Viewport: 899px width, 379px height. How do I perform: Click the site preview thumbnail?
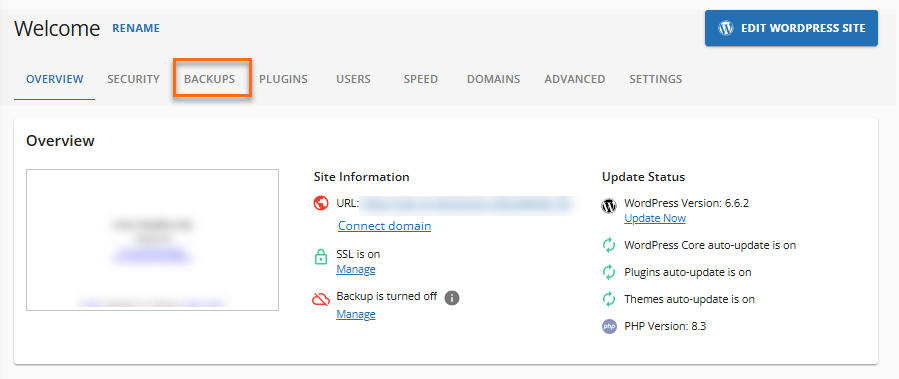(153, 240)
